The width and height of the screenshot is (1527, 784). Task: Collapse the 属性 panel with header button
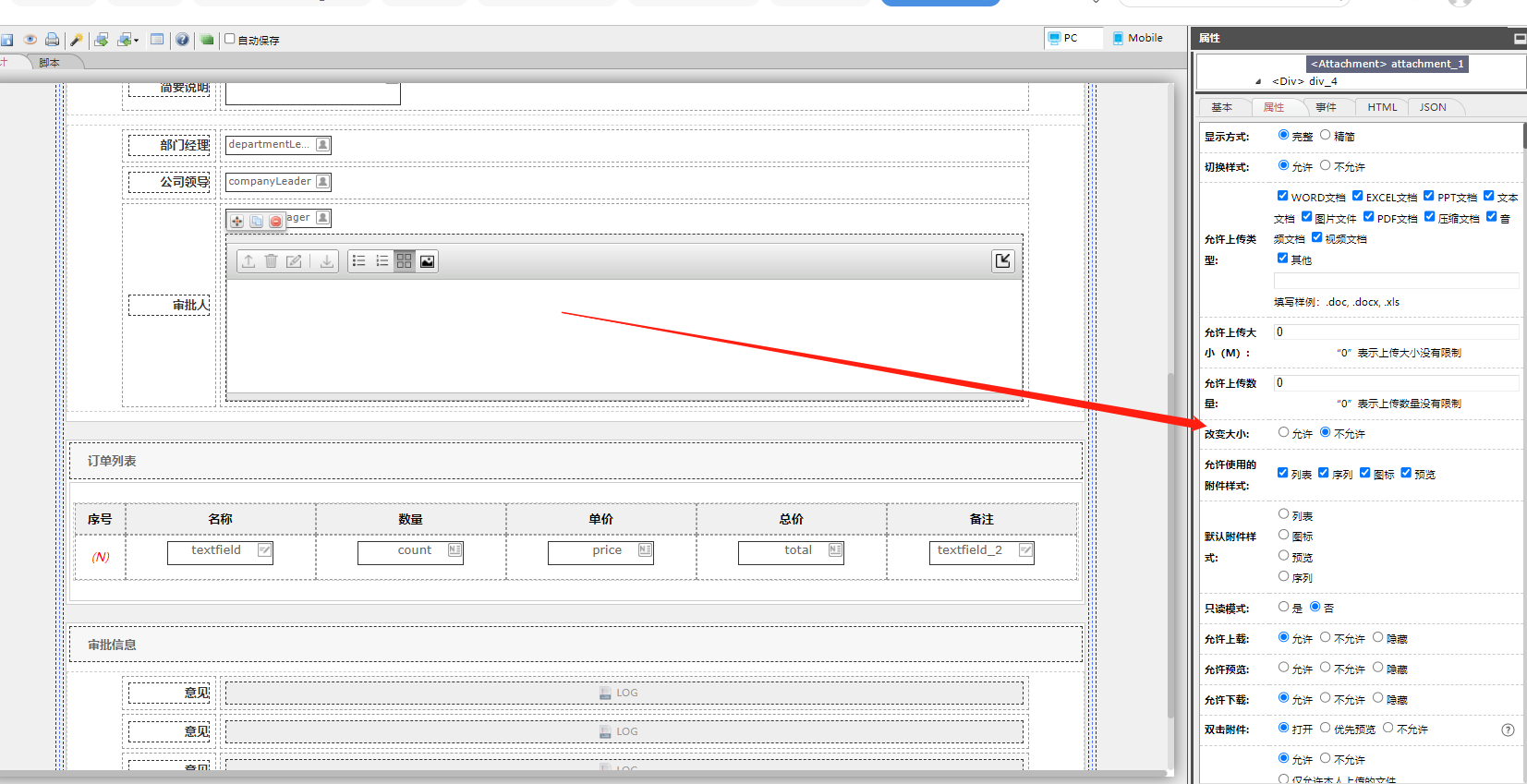click(x=1520, y=38)
